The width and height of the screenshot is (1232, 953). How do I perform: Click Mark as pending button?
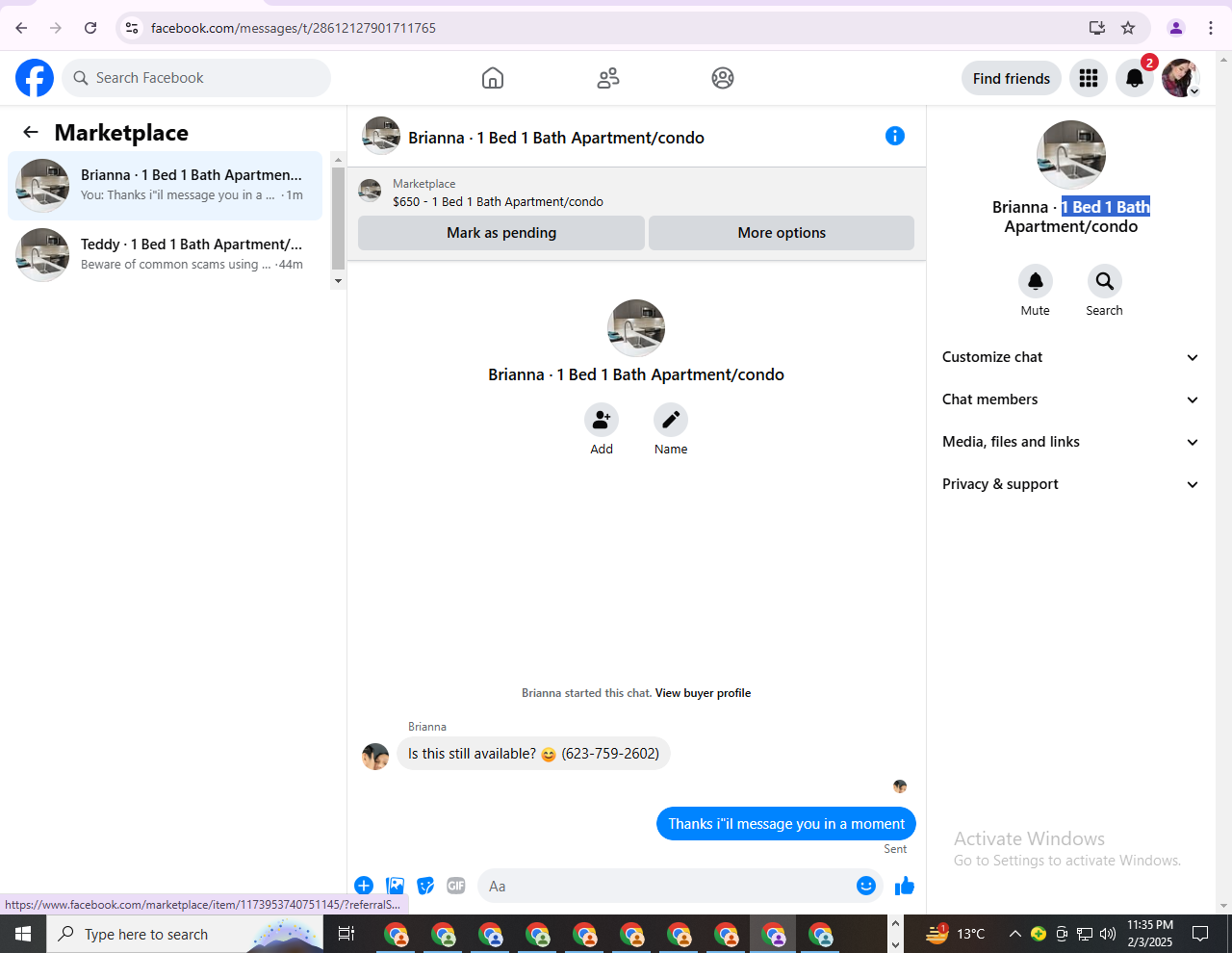(501, 233)
